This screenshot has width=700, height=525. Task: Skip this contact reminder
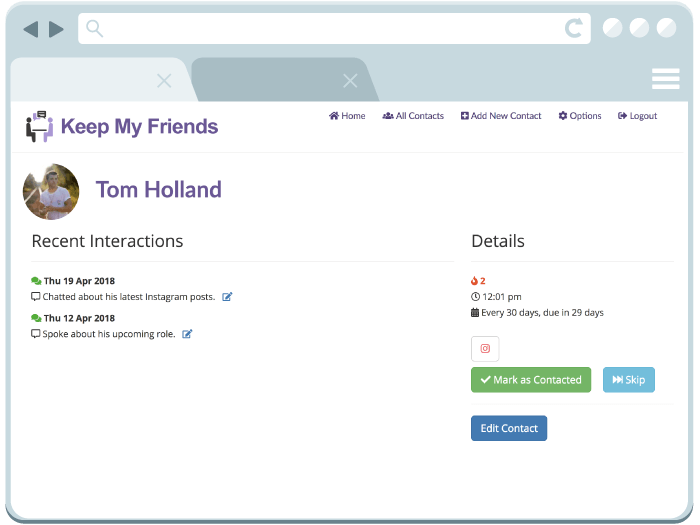tap(628, 380)
